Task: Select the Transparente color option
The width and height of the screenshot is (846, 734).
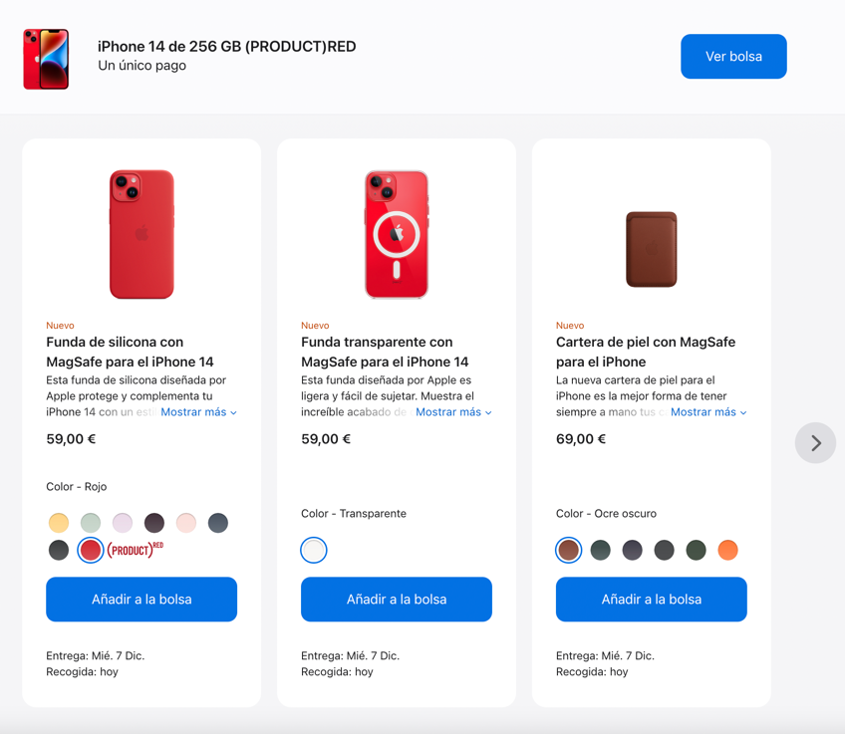Action: [x=314, y=550]
